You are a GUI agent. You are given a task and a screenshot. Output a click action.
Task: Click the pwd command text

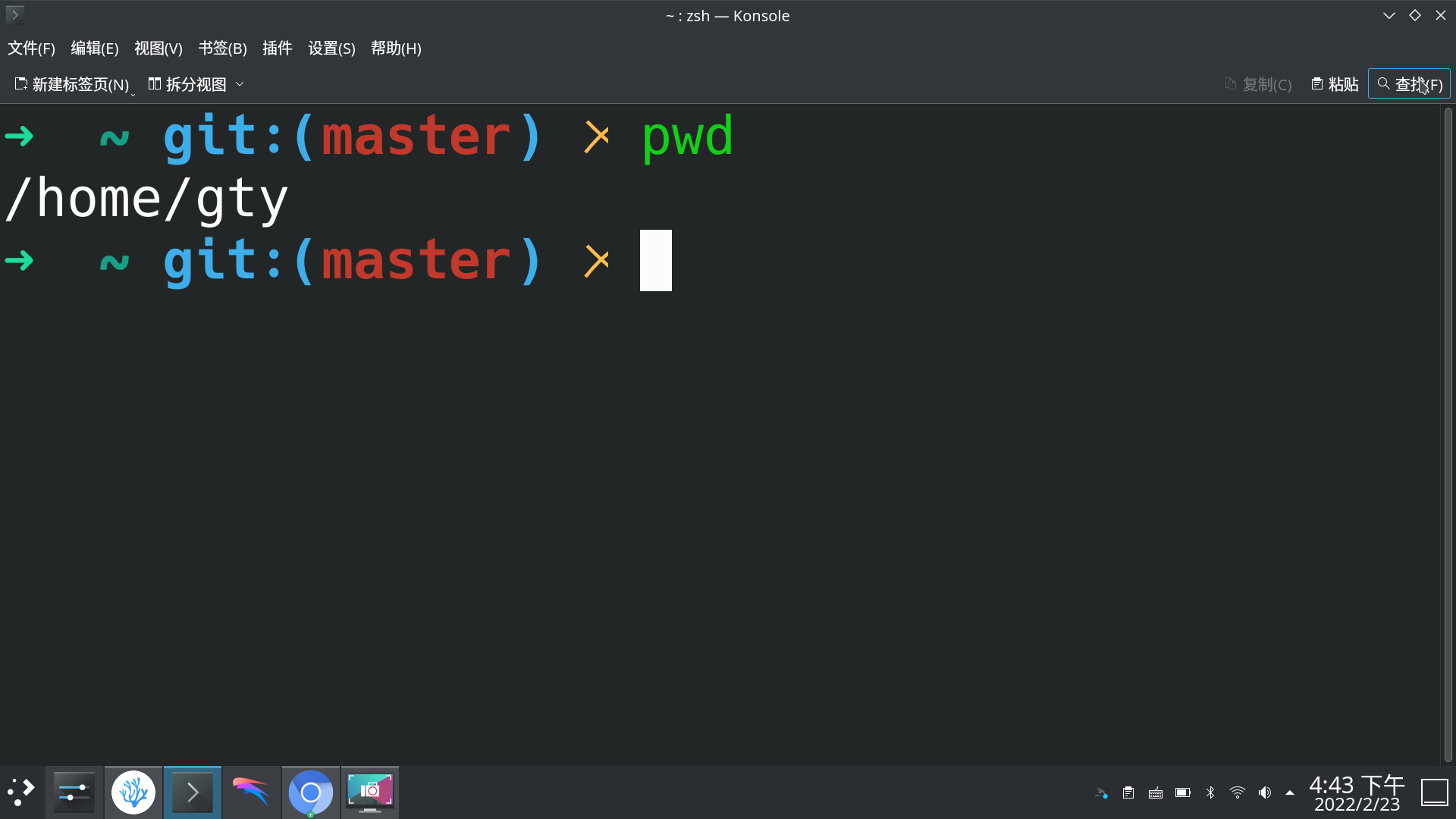click(688, 138)
